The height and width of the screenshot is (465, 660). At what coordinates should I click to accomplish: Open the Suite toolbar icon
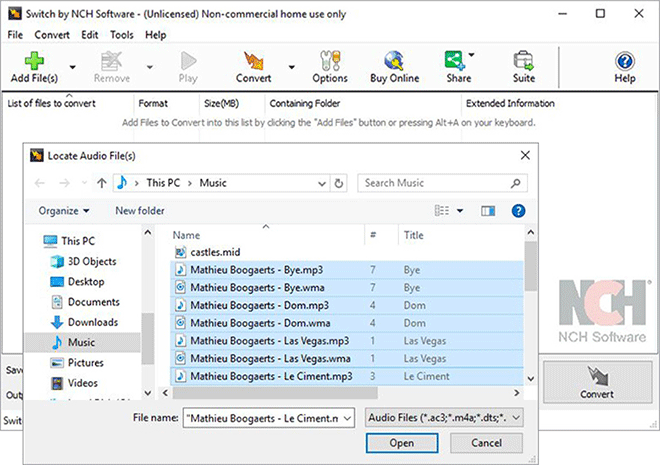[x=524, y=67]
